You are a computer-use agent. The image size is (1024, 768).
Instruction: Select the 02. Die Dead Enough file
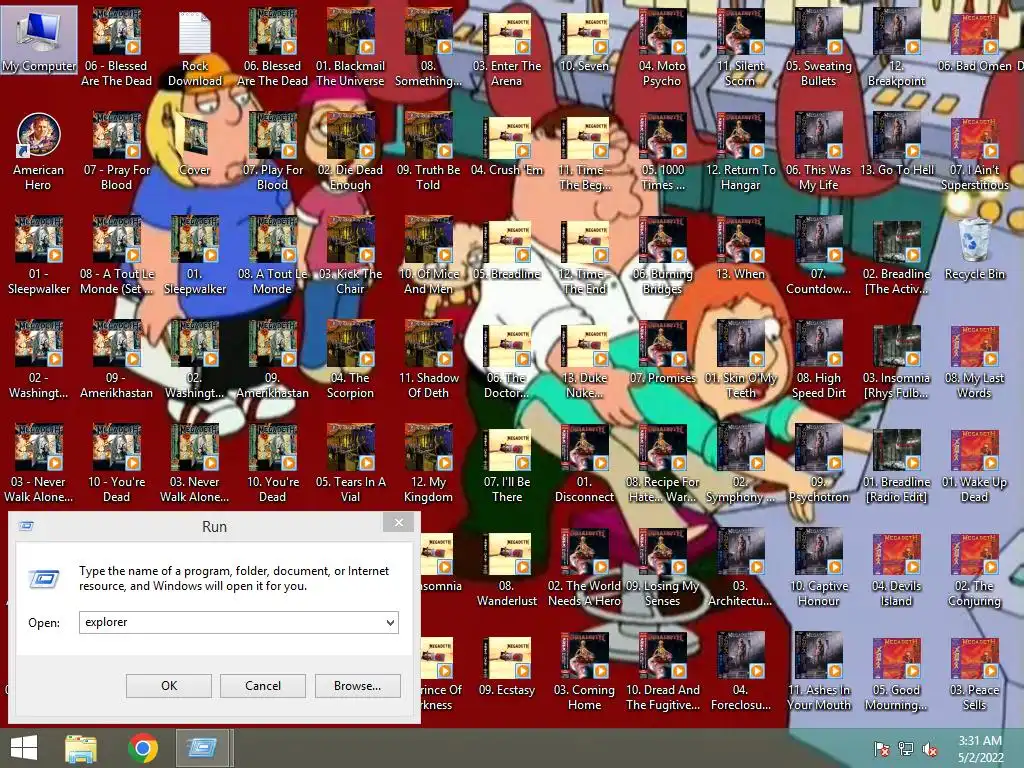point(351,152)
